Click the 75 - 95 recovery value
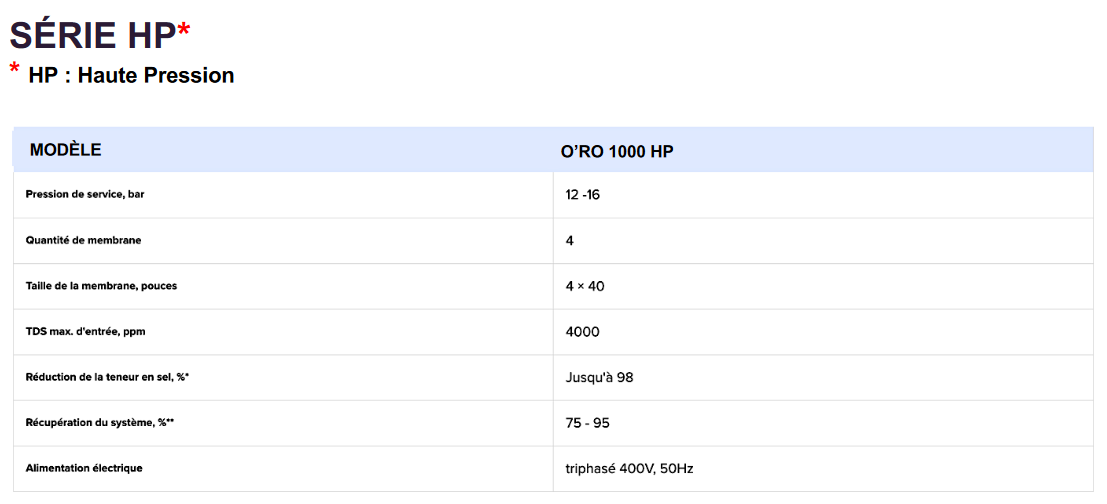This screenshot has width=1107, height=504. (x=587, y=423)
